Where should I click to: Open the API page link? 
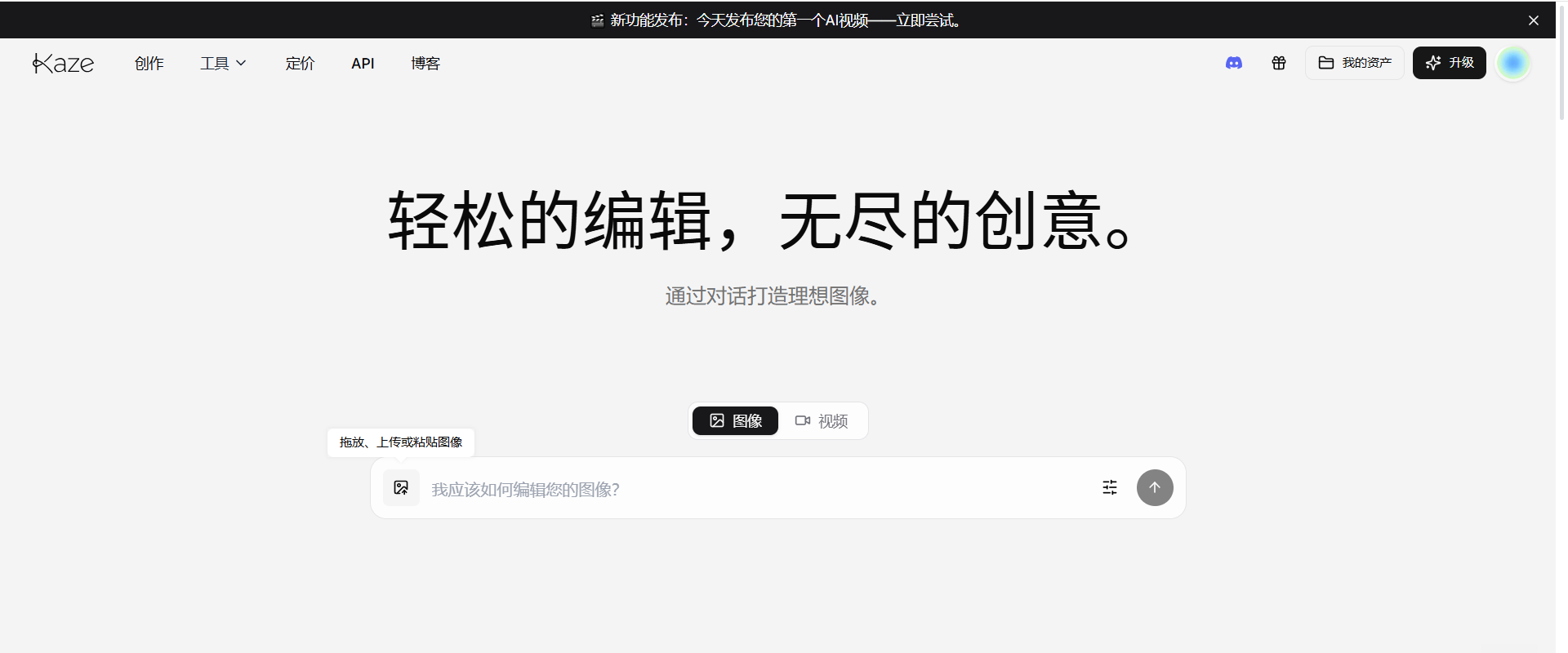[x=363, y=63]
